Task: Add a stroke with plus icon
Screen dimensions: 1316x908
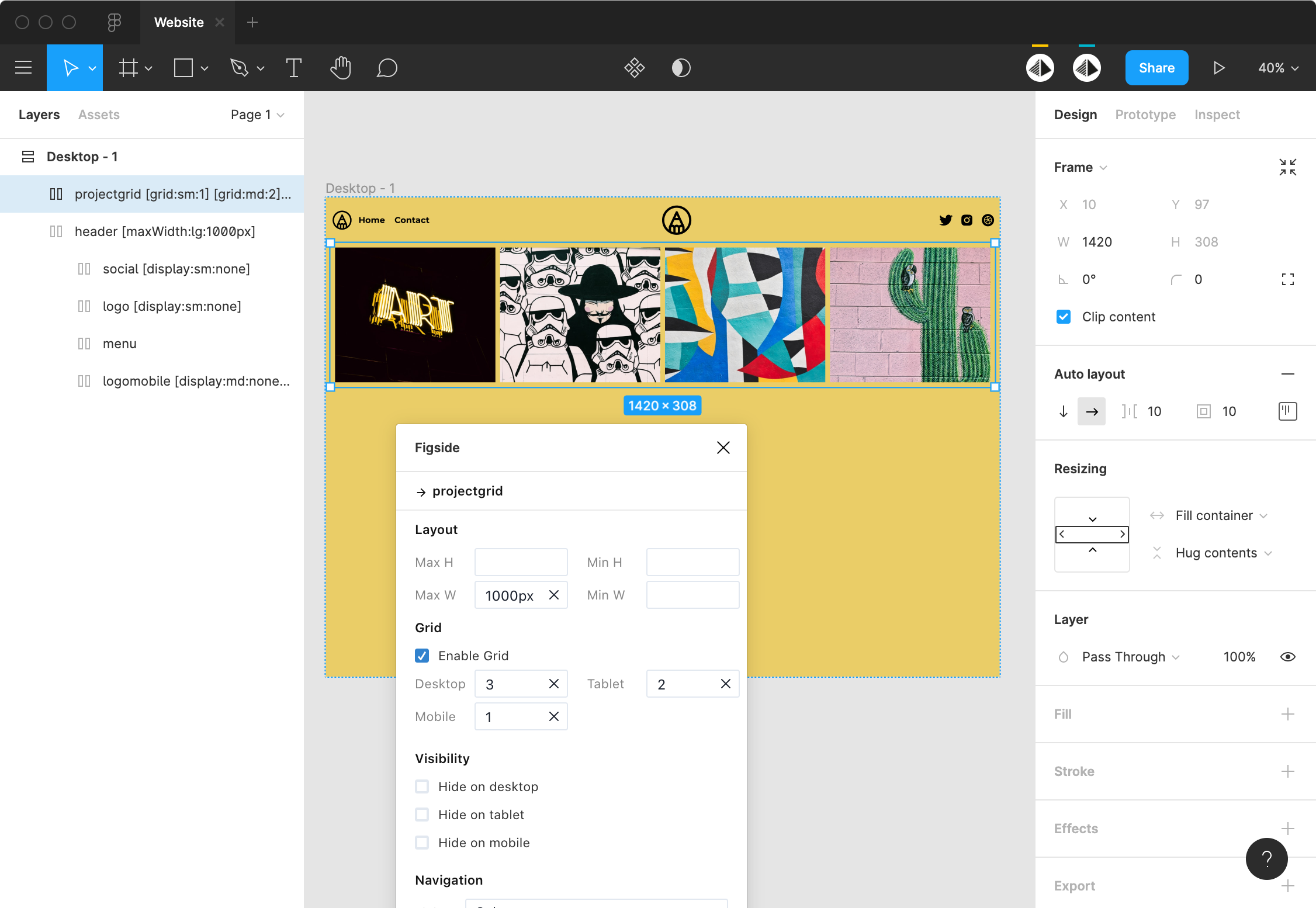Action: 1288,771
